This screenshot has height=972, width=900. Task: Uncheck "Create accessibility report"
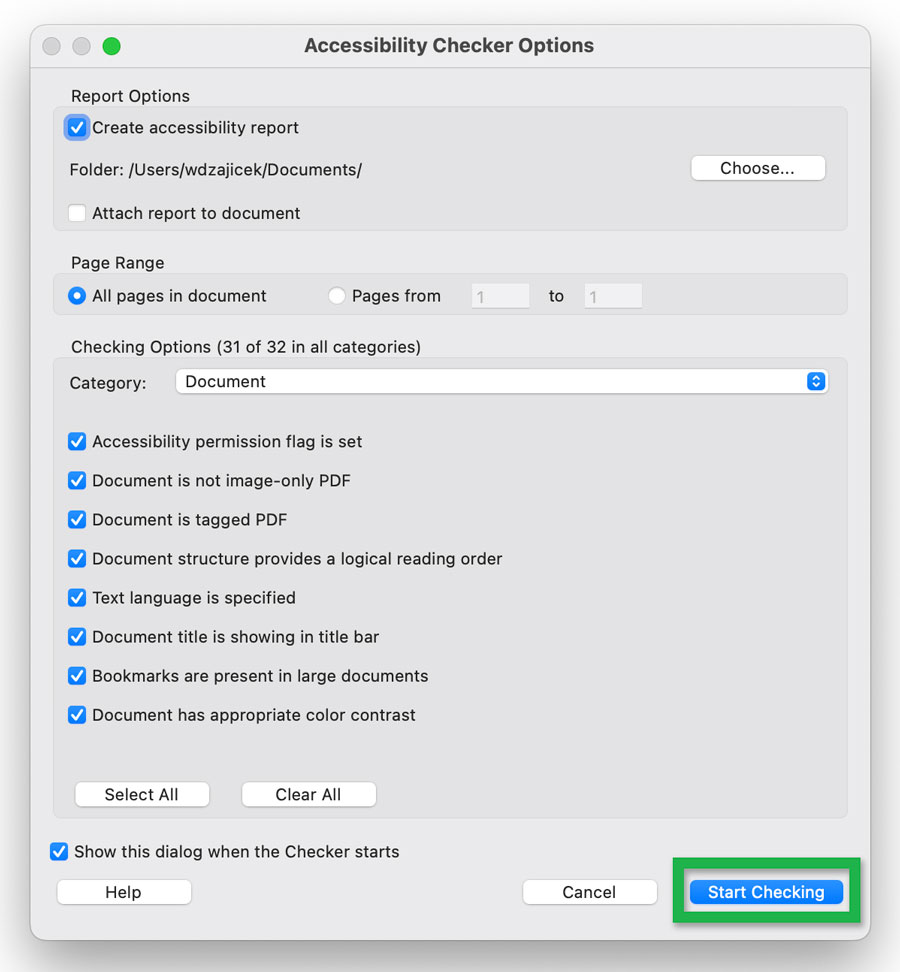point(77,127)
